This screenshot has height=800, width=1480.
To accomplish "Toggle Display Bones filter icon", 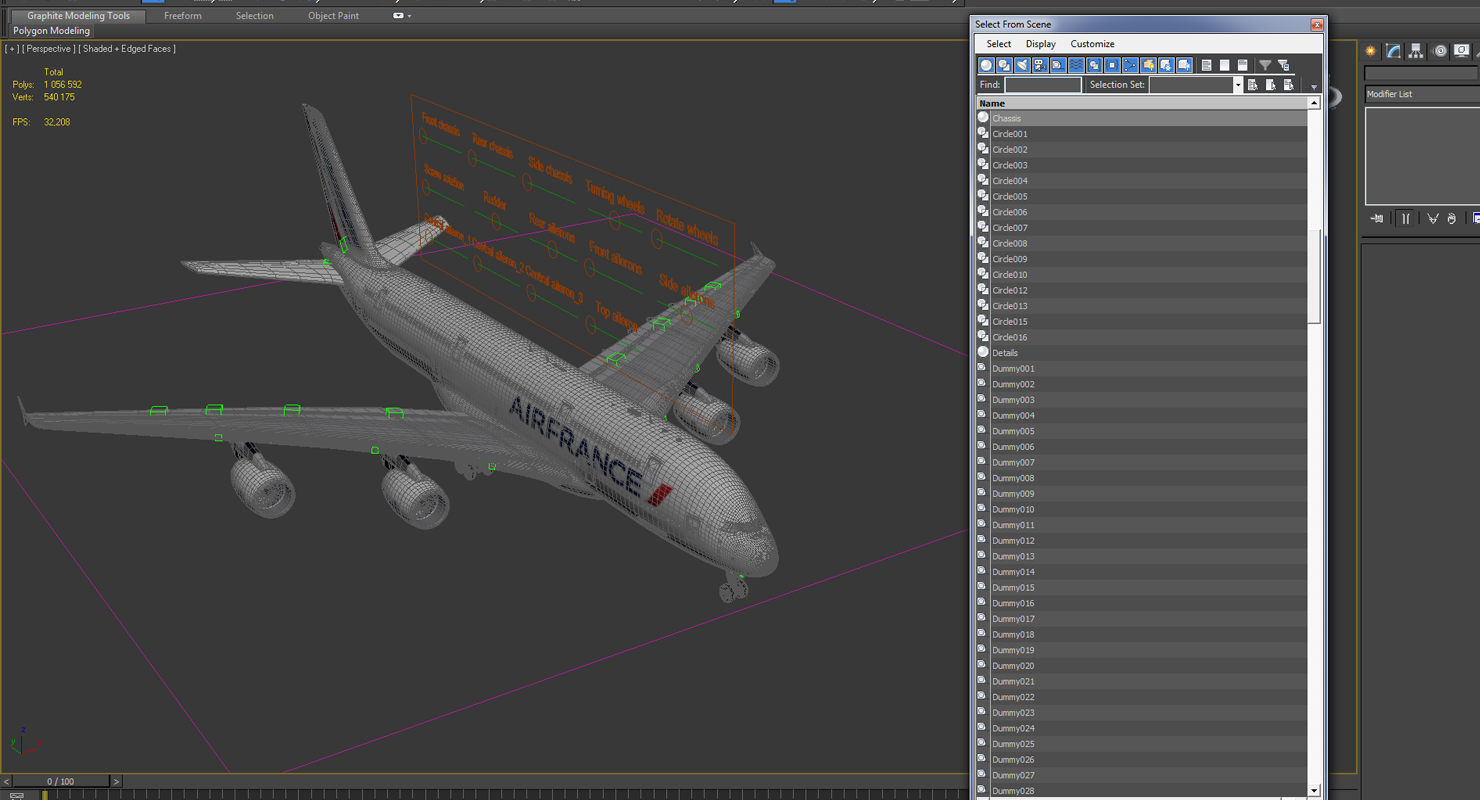I will pos(1130,65).
